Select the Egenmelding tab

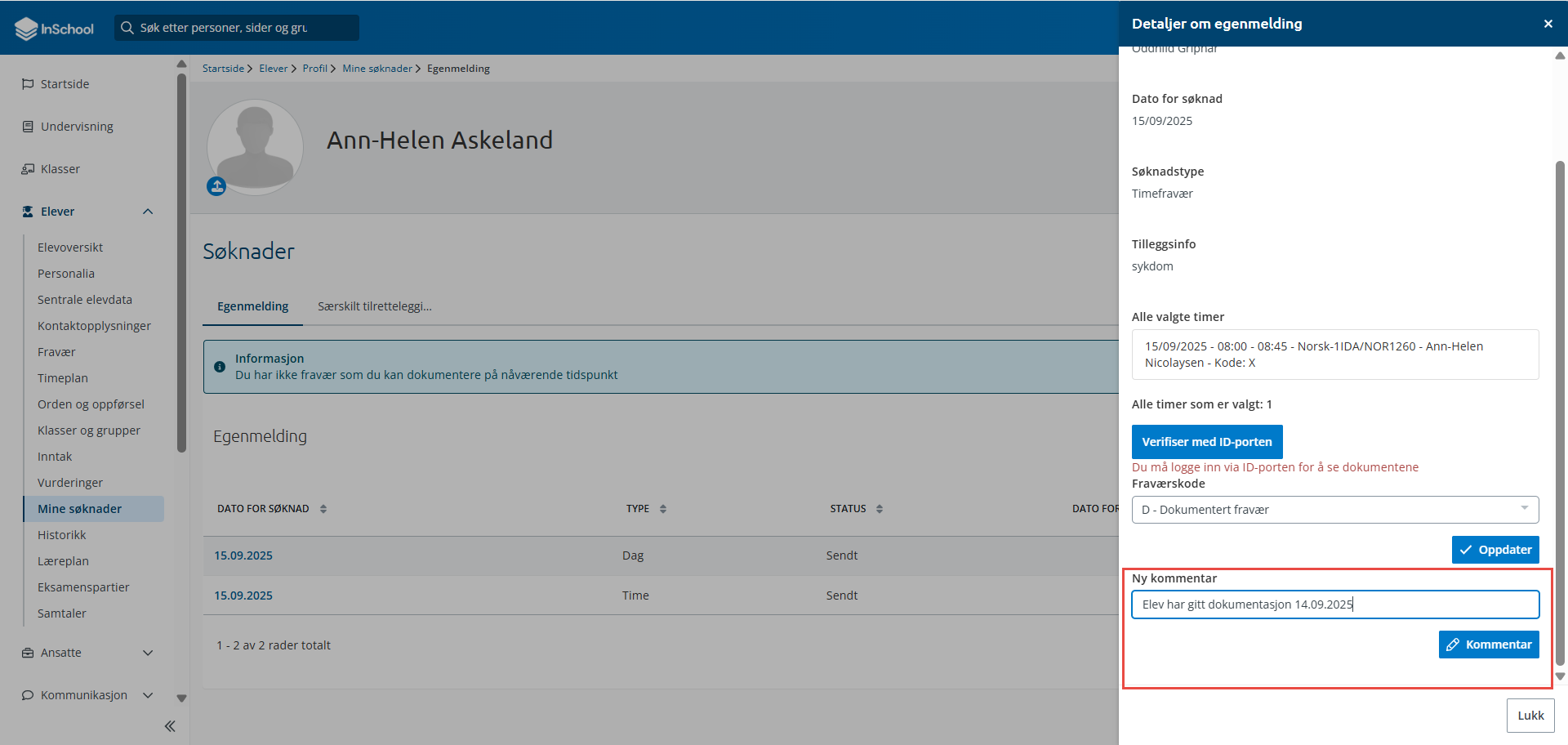pos(252,306)
